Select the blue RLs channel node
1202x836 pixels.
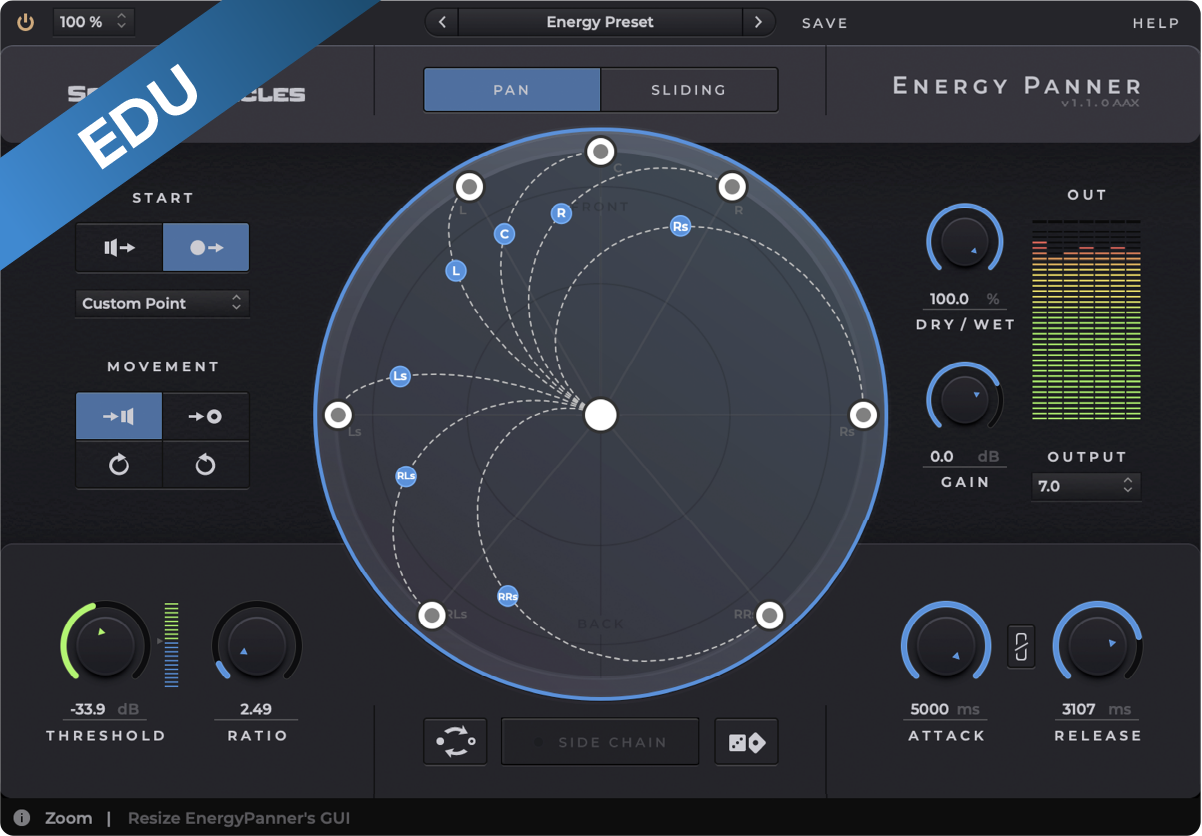pos(406,476)
